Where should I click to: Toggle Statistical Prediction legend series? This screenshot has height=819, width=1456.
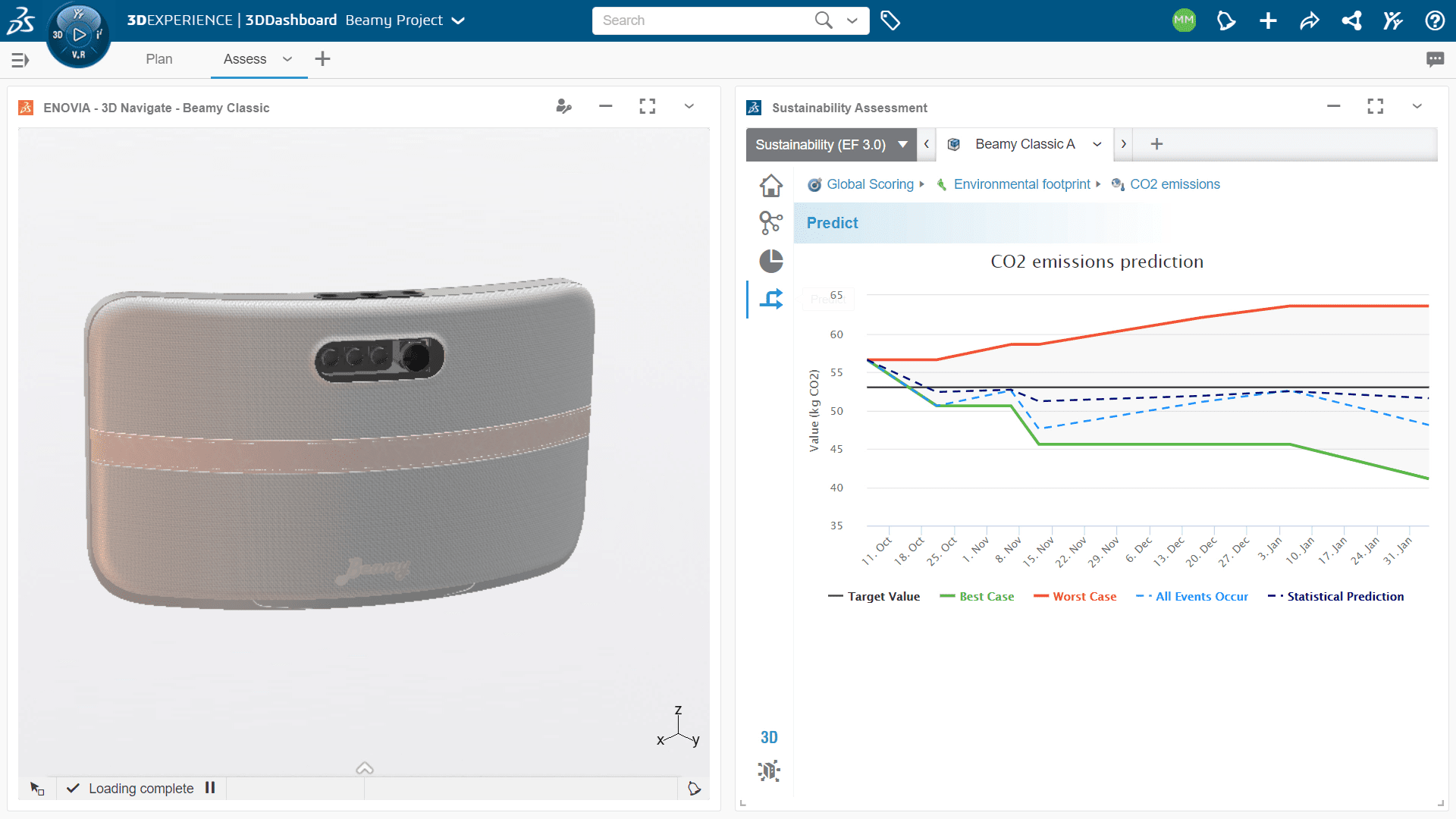(1335, 597)
